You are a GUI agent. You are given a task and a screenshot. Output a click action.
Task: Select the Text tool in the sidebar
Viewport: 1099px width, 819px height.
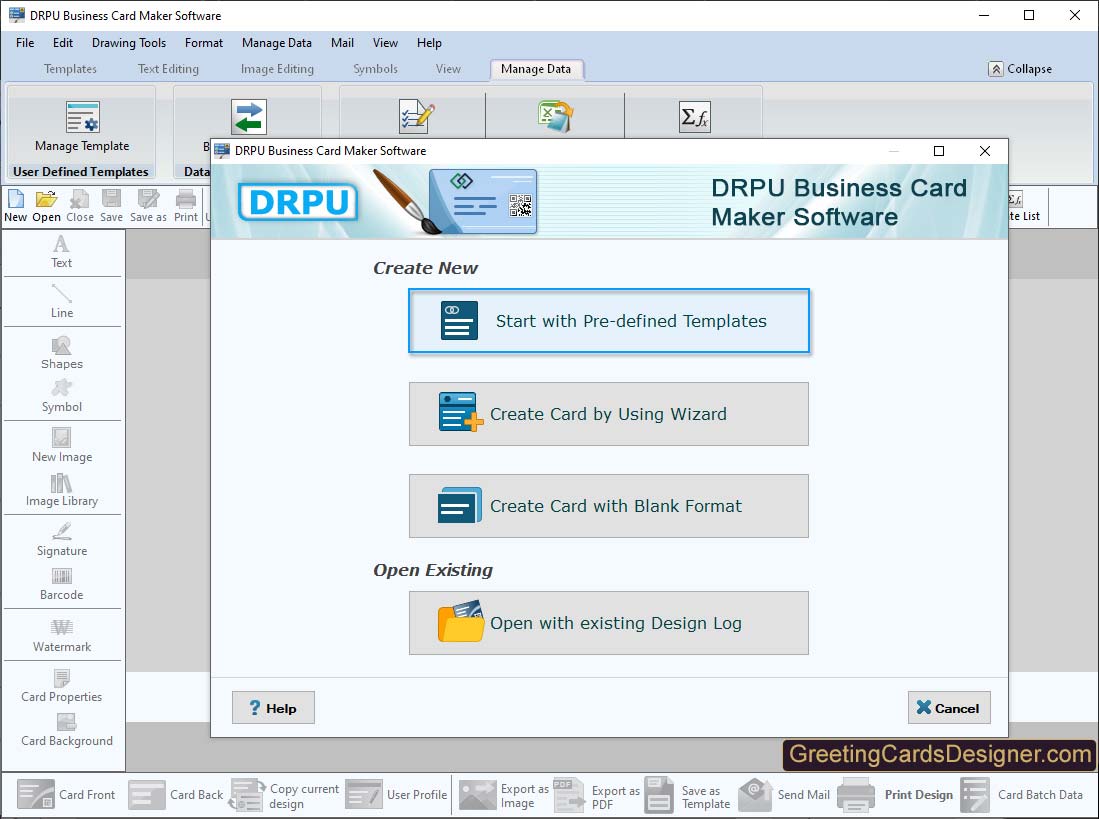62,252
